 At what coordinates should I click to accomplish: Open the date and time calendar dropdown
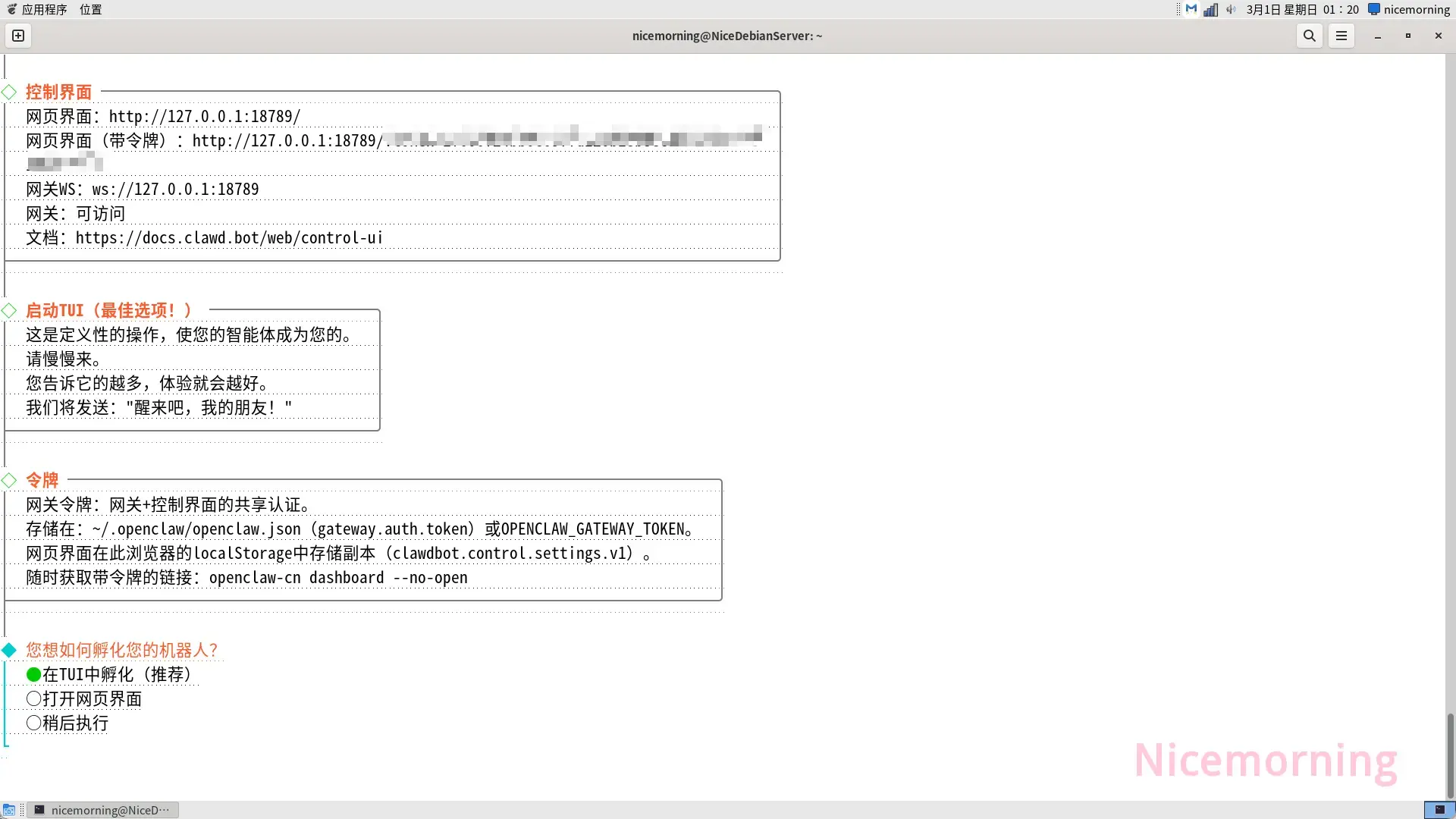pyautogui.click(x=1302, y=10)
